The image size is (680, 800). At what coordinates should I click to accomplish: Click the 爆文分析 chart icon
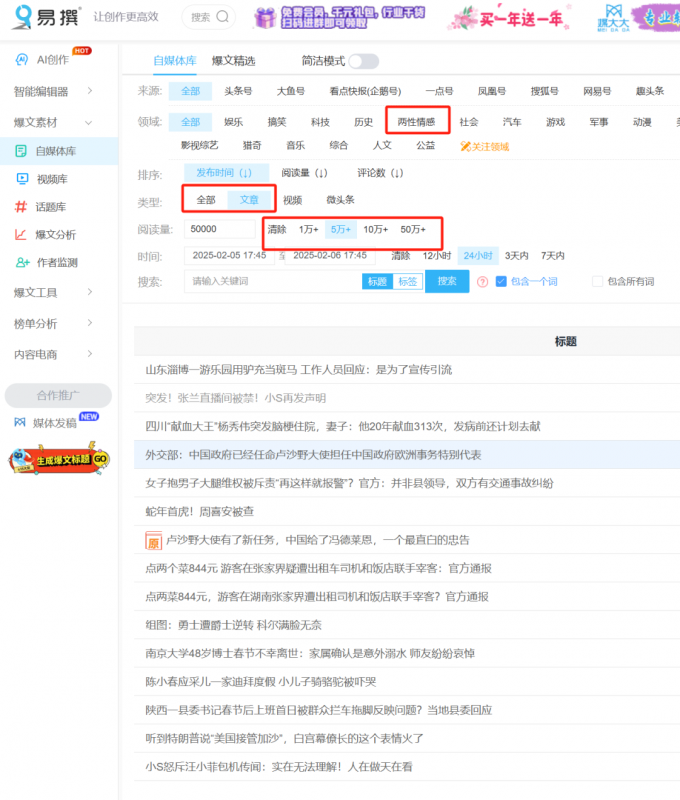tap(21, 235)
